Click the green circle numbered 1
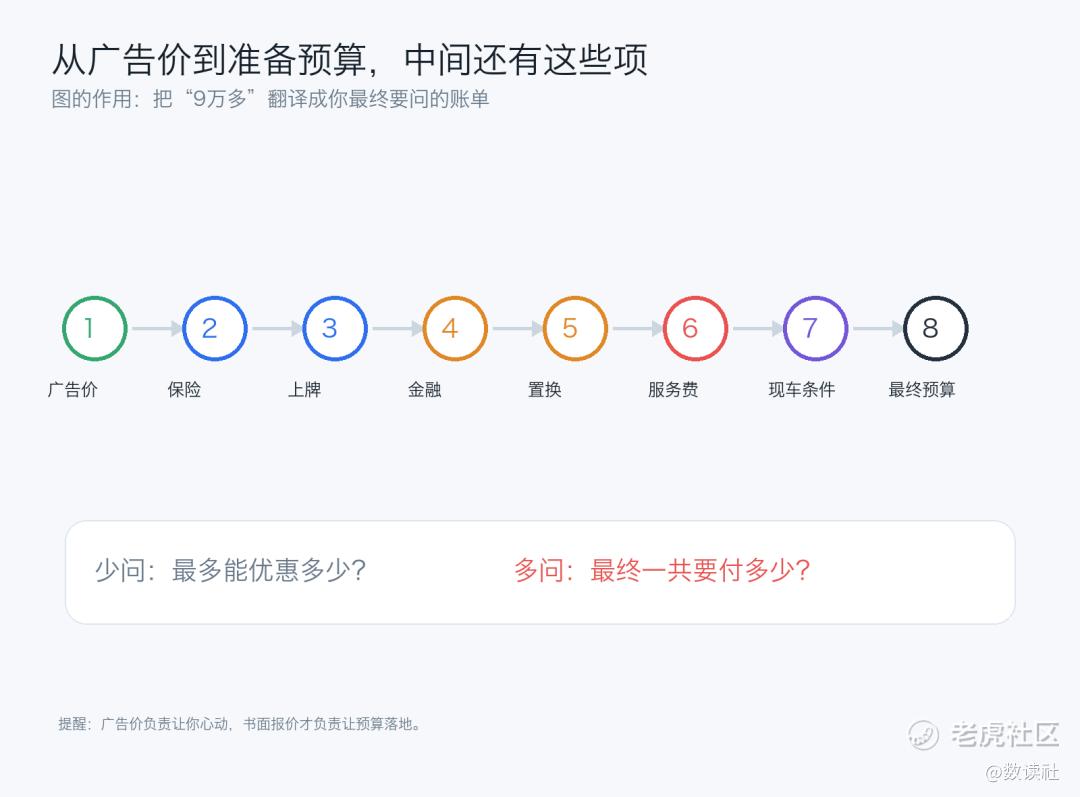1080x797 pixels. pyautogui.click(x=94, y=329)
